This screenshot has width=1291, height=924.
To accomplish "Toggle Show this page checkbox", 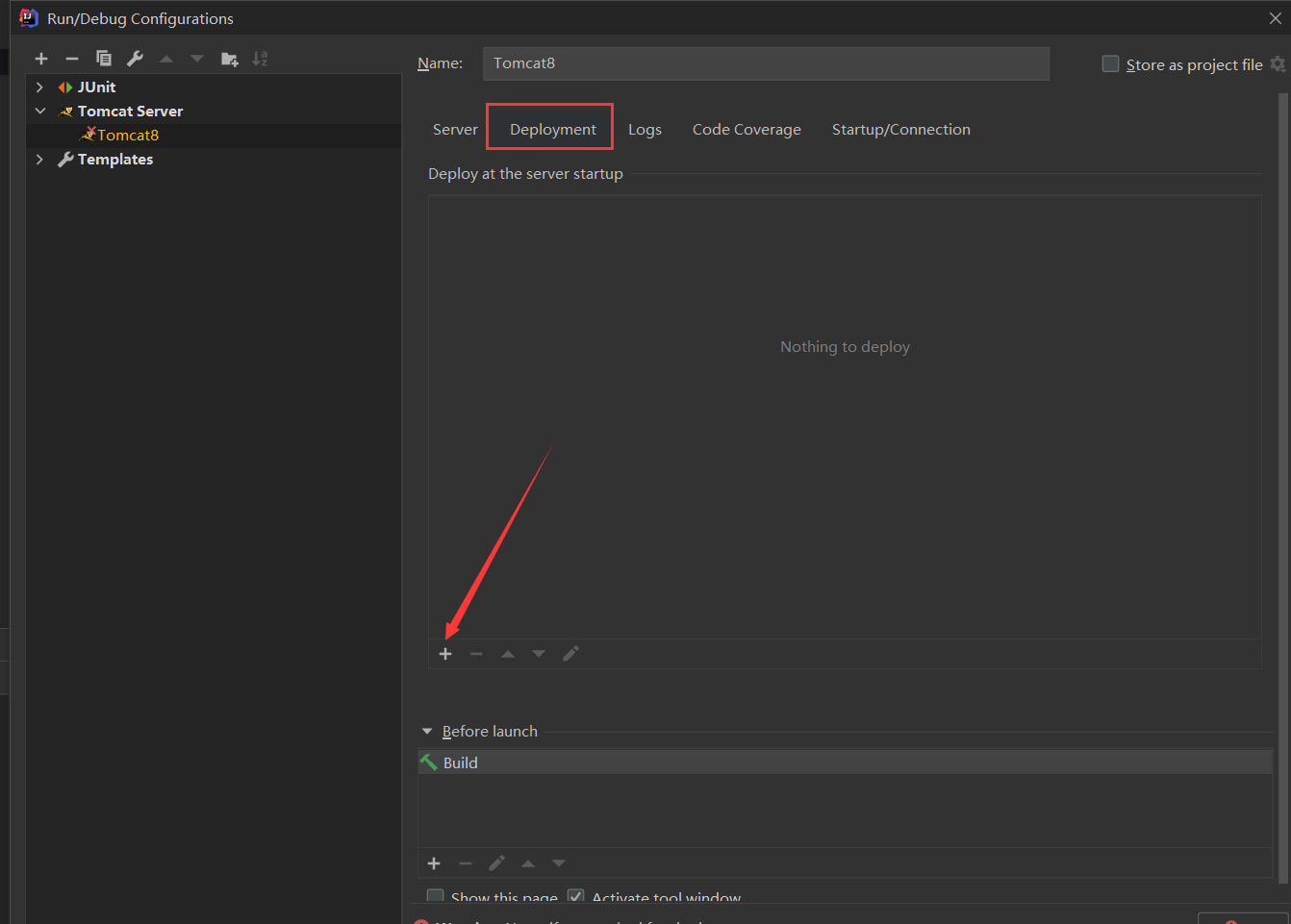I will 436,896.
